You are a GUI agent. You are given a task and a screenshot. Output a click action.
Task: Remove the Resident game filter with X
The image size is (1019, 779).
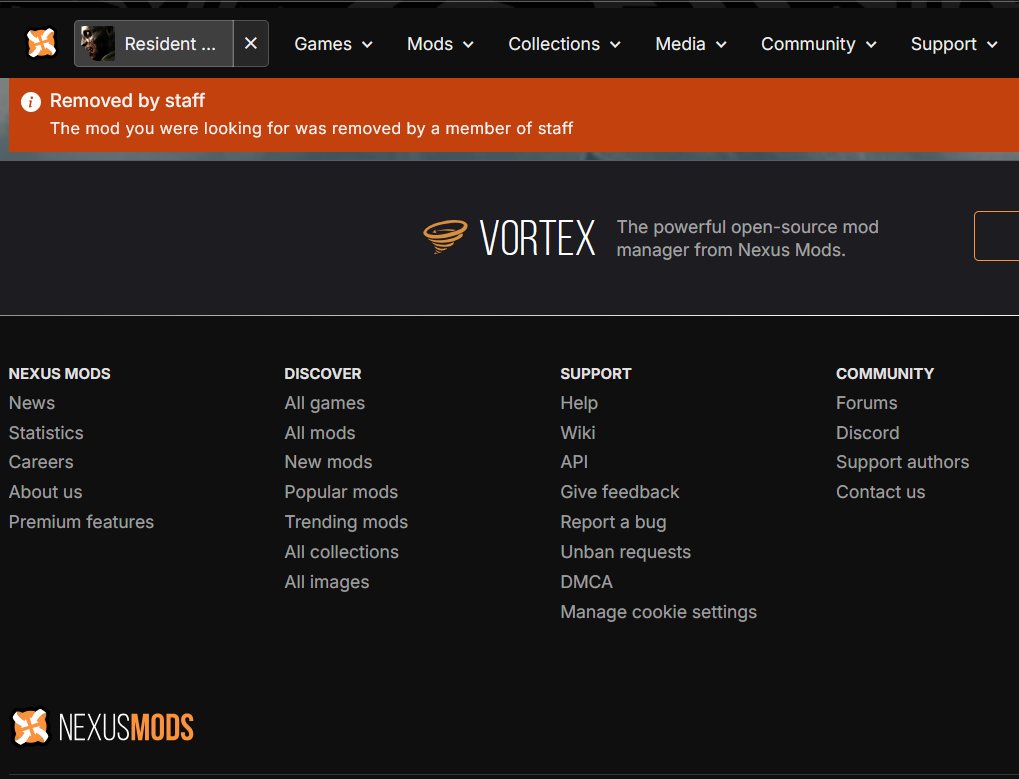251,44
